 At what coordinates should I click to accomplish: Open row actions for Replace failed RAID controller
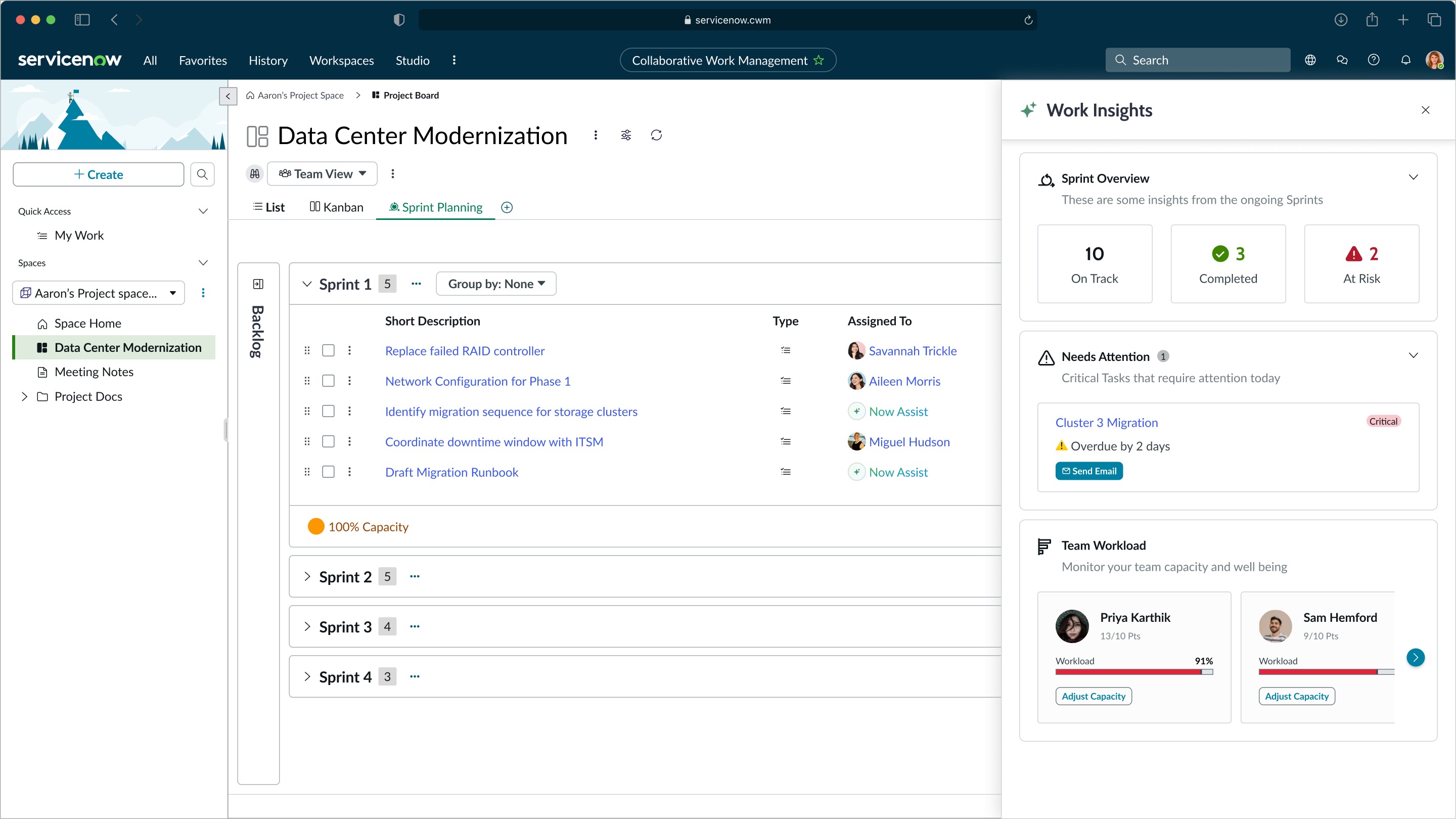[349, 350]
